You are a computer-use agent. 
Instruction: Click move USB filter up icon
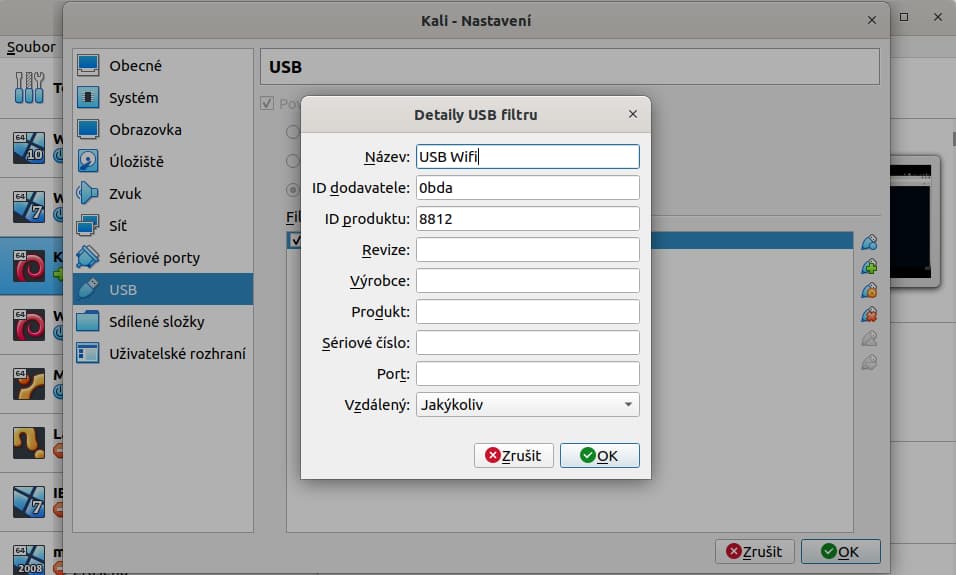[x=869, y=338]
